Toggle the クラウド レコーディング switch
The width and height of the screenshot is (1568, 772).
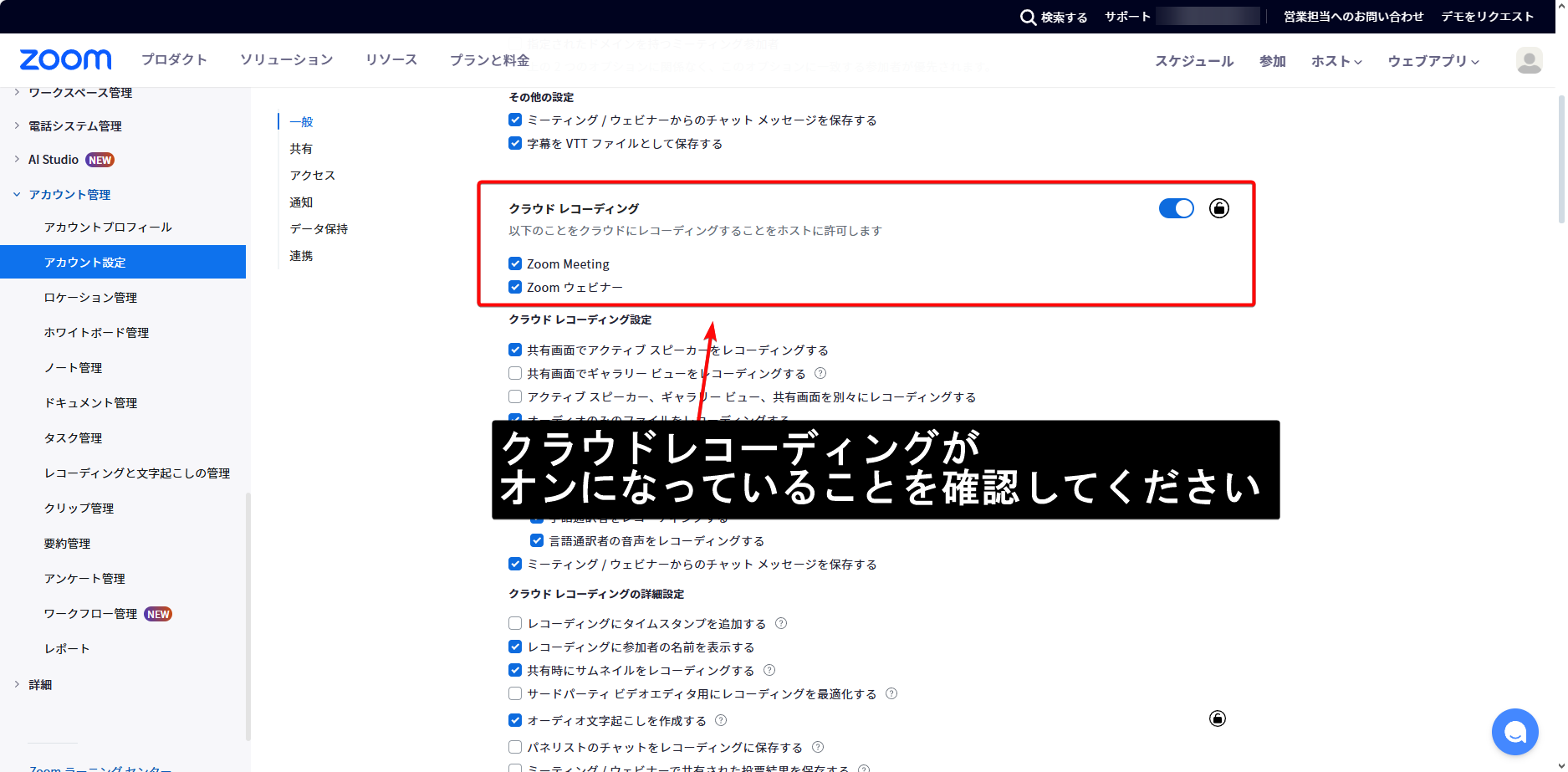pos(1176,208)
